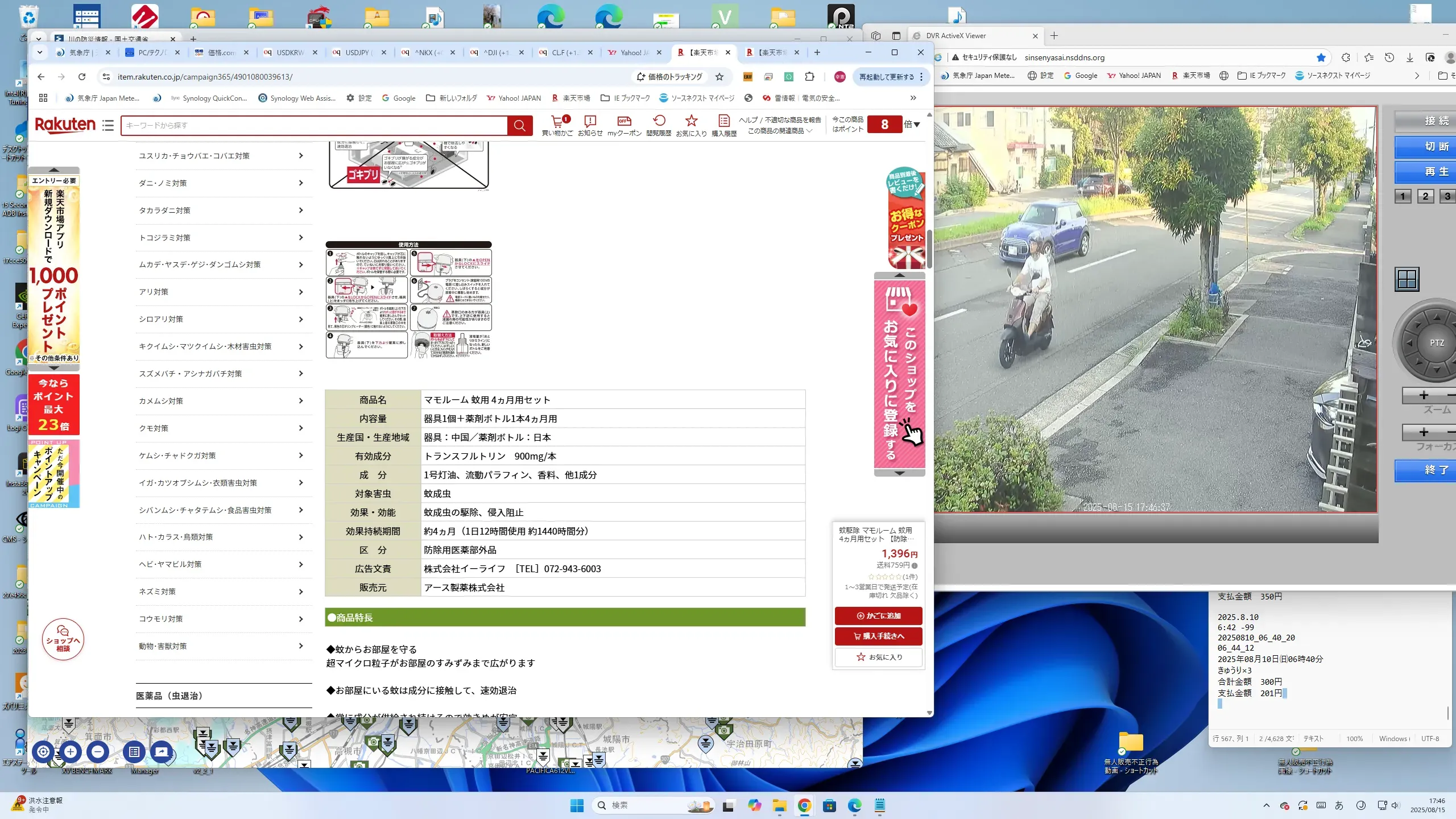1456x819 pixels.
Task: Open the Rakuten hamburger category menu
Action: click(108, 125)
